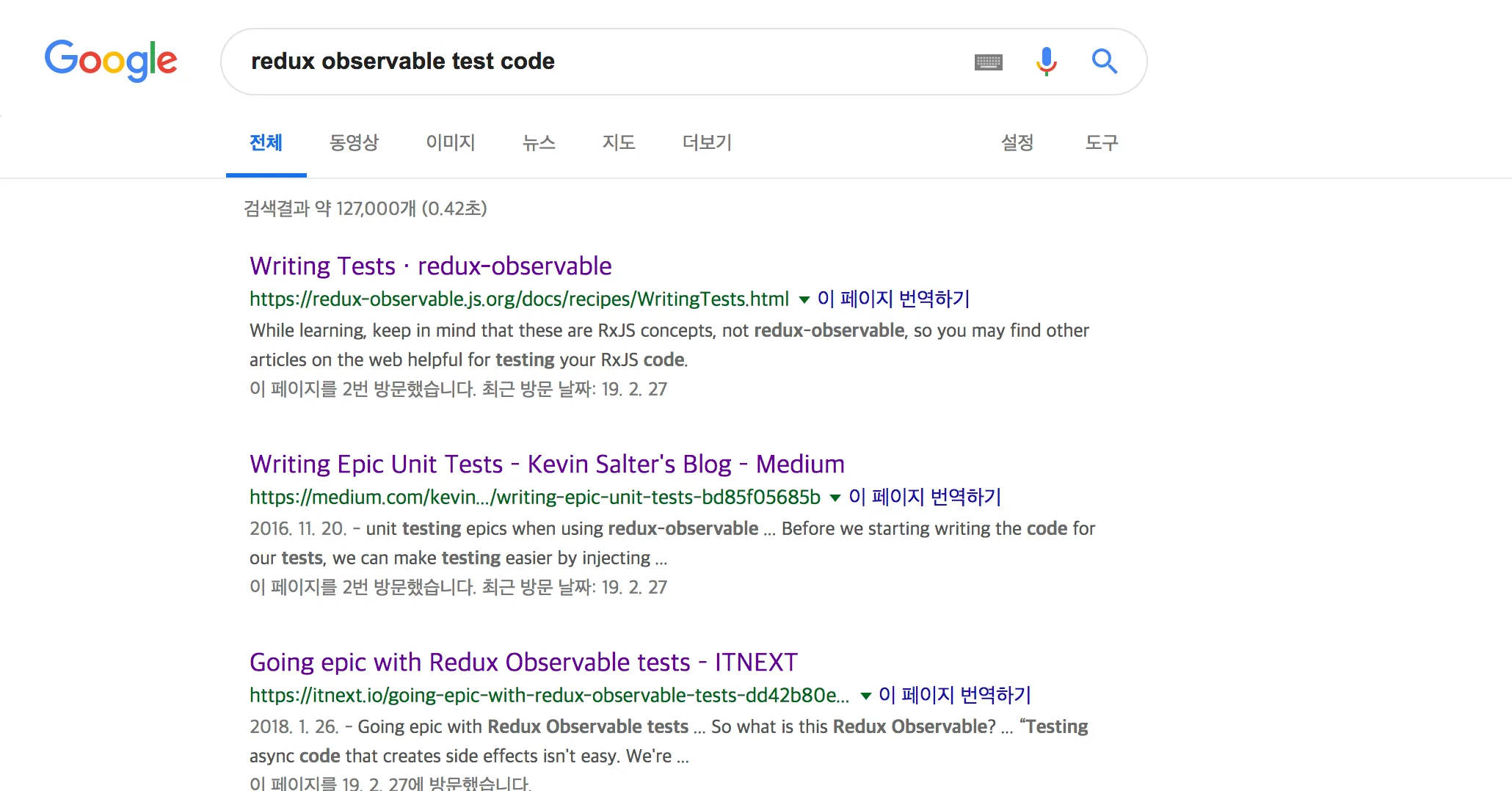Open the 지도 tab
The image size is (1512, 791).
click(619, 142)
